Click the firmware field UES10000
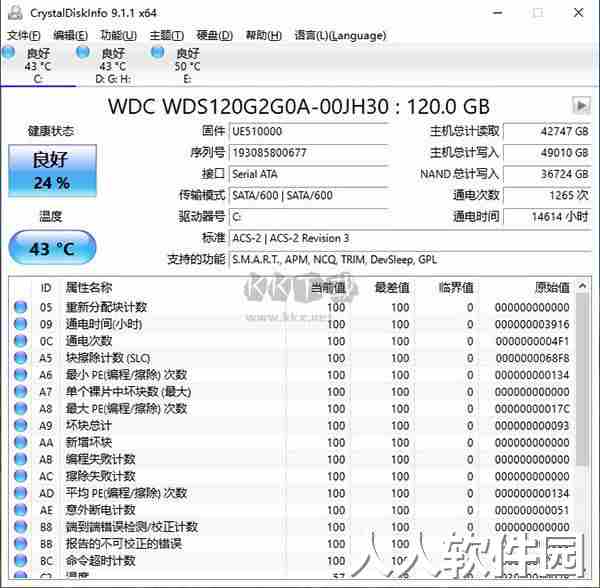This screenshot has height=588, width=600. point(309,131)
